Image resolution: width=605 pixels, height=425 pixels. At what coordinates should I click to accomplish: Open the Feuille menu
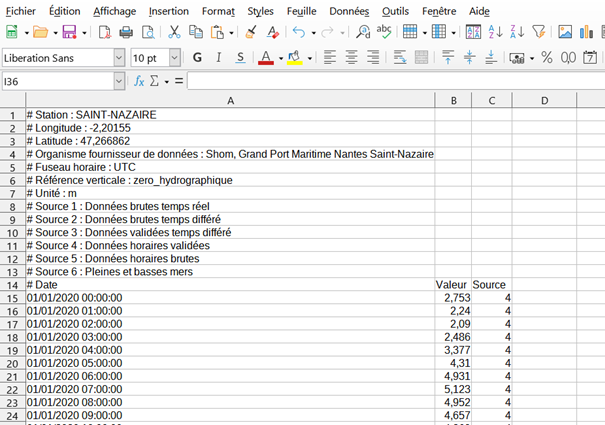pos(303,10)
